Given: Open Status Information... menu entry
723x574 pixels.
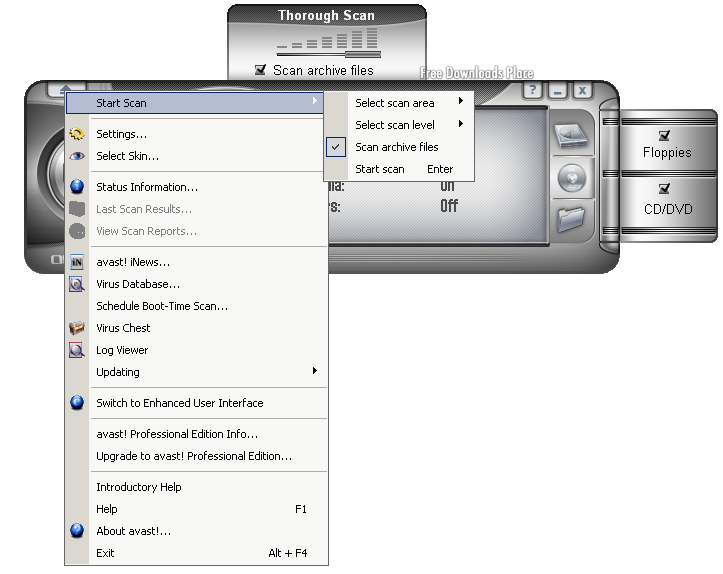Looking at the screenshot, I should [196, 187].
